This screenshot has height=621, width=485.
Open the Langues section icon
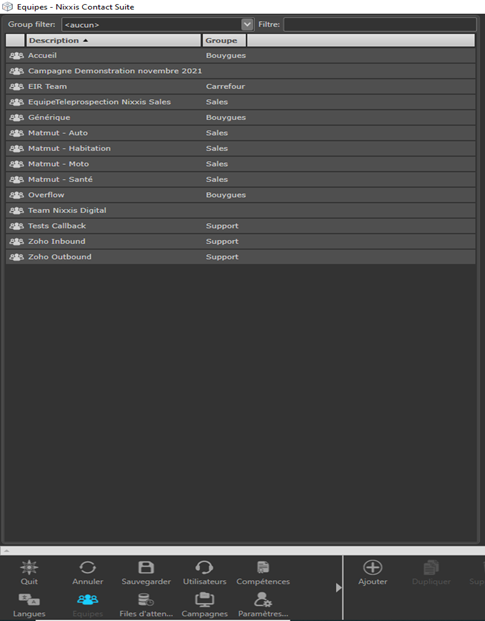coord(29,600)
